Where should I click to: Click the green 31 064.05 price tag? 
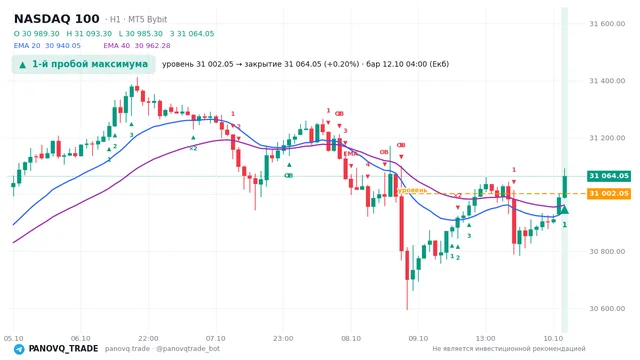609,176
